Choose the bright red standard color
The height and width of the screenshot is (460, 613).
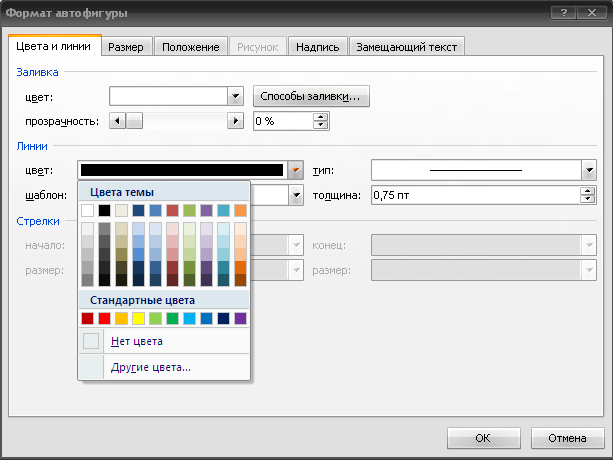pos(104,319)
